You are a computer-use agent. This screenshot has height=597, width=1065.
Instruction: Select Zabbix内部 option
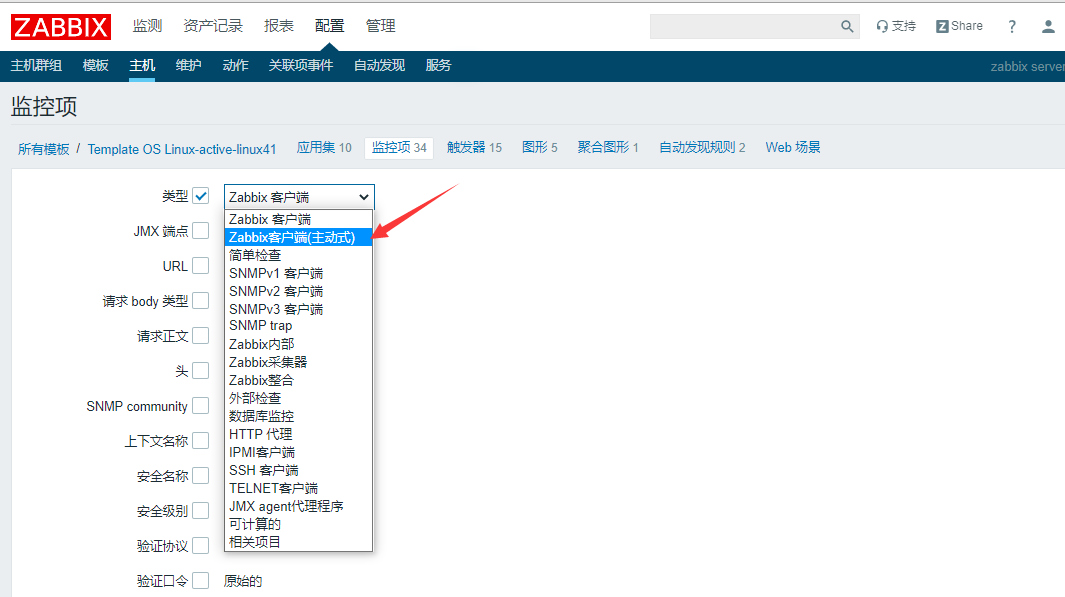298,344
